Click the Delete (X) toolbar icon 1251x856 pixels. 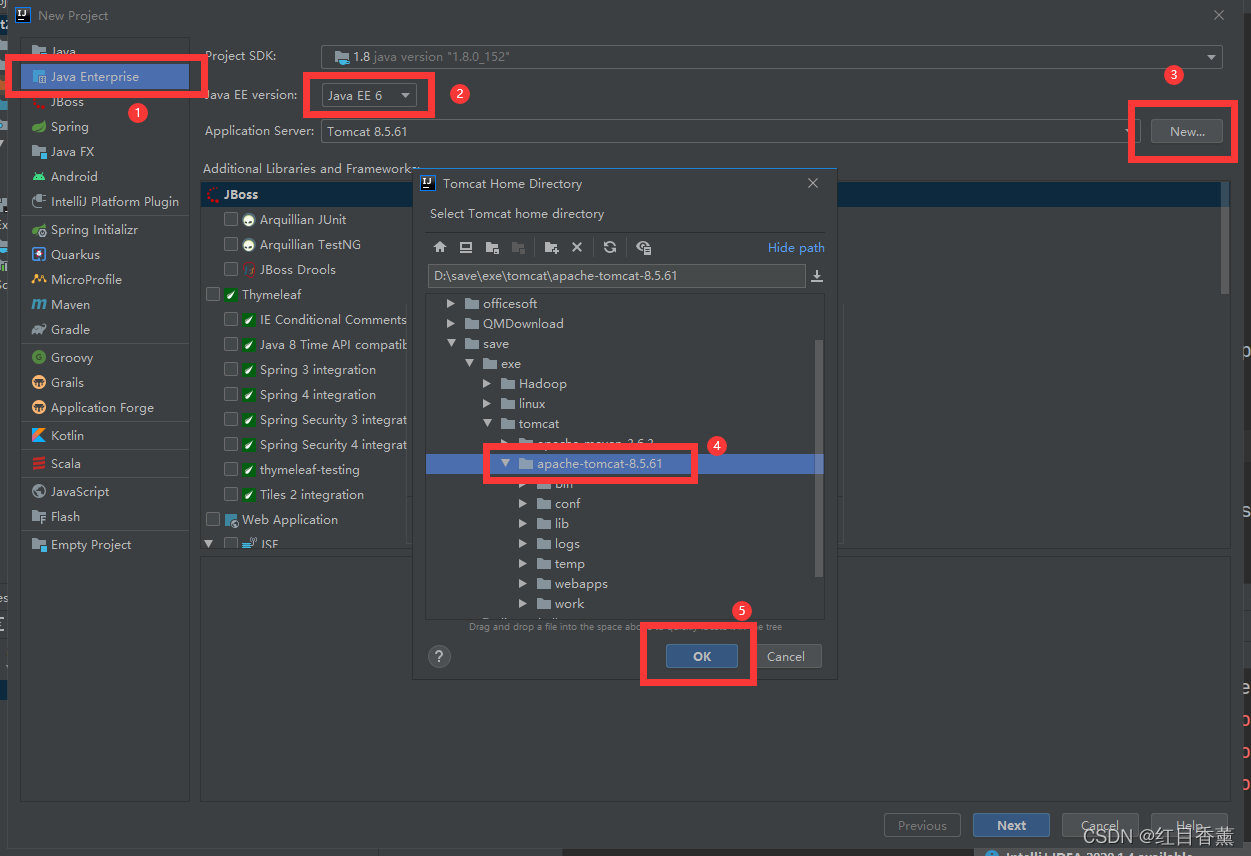point(577,247)
